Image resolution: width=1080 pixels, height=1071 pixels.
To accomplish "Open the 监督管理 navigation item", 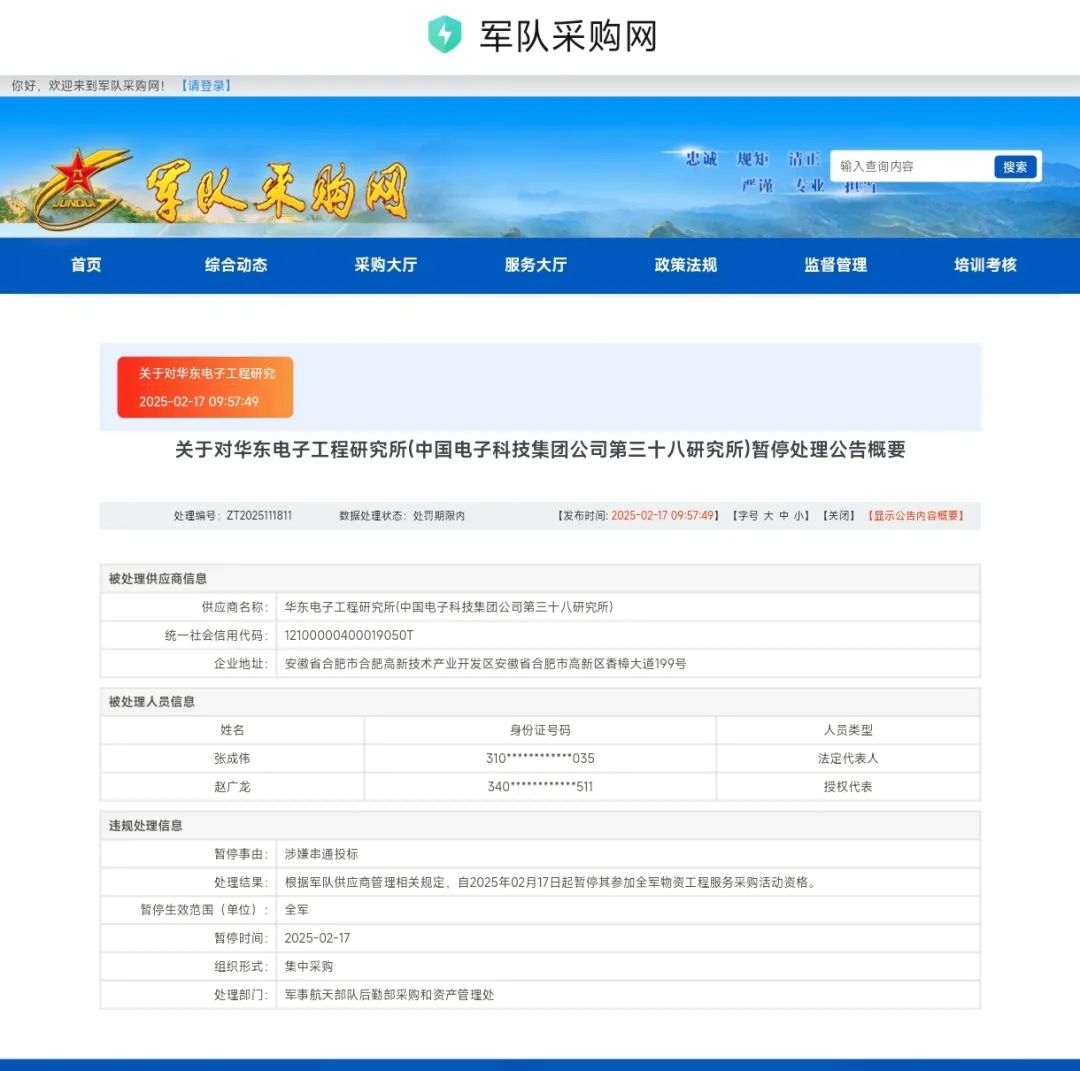I will pyautogui.click(x=835, y=265).
